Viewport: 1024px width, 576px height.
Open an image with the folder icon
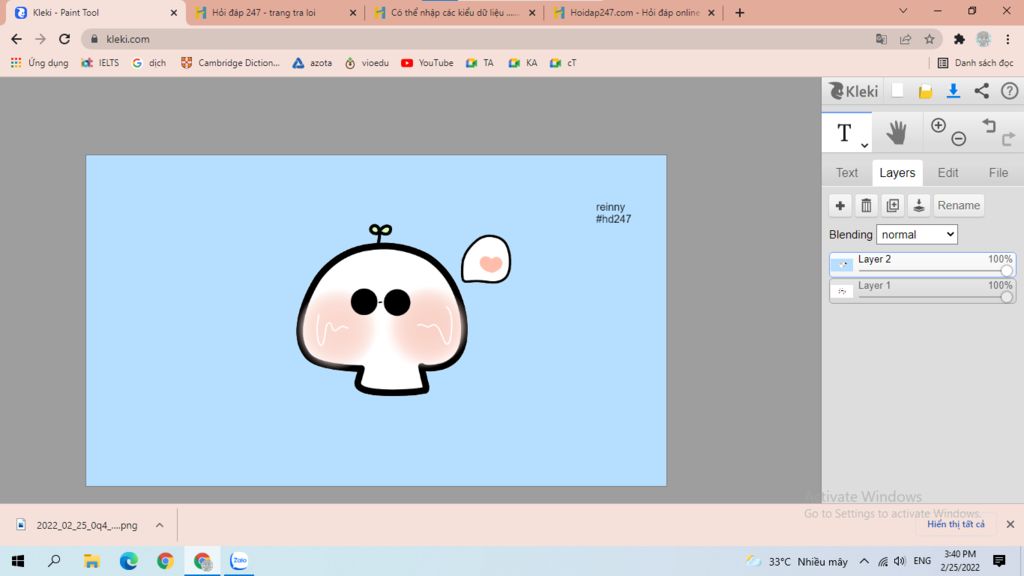click(x=925, y=91)
